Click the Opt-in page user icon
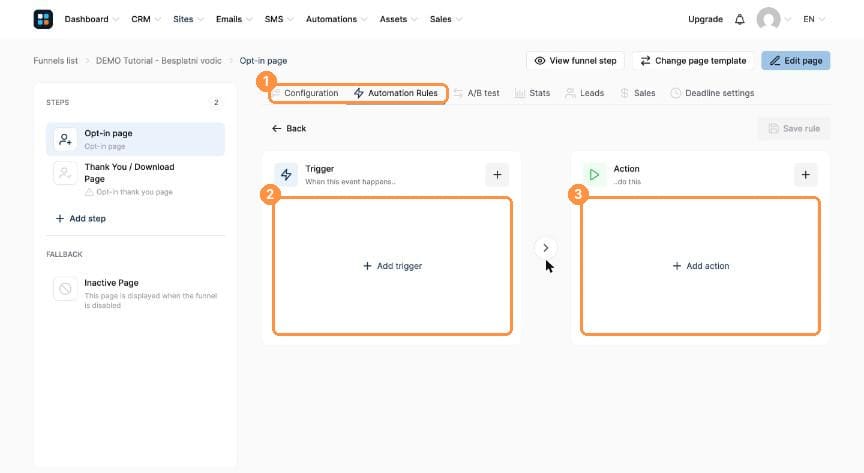The width and height of the screenshot is (864, 473). 65,139
